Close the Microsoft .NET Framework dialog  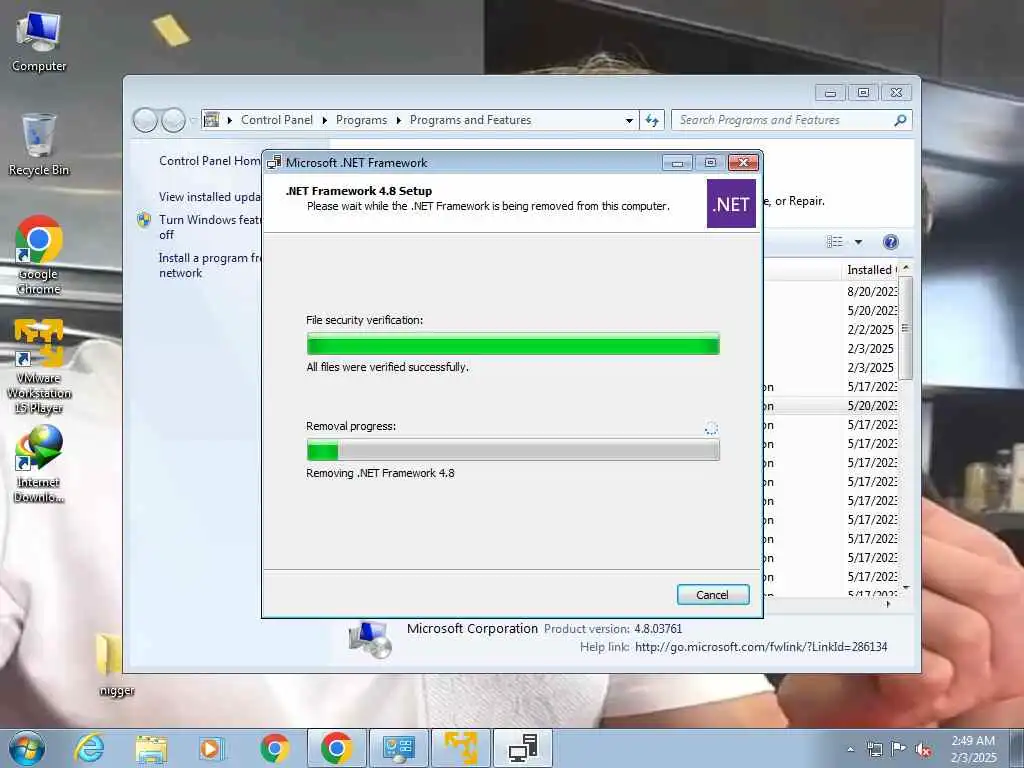pos(743,163)
